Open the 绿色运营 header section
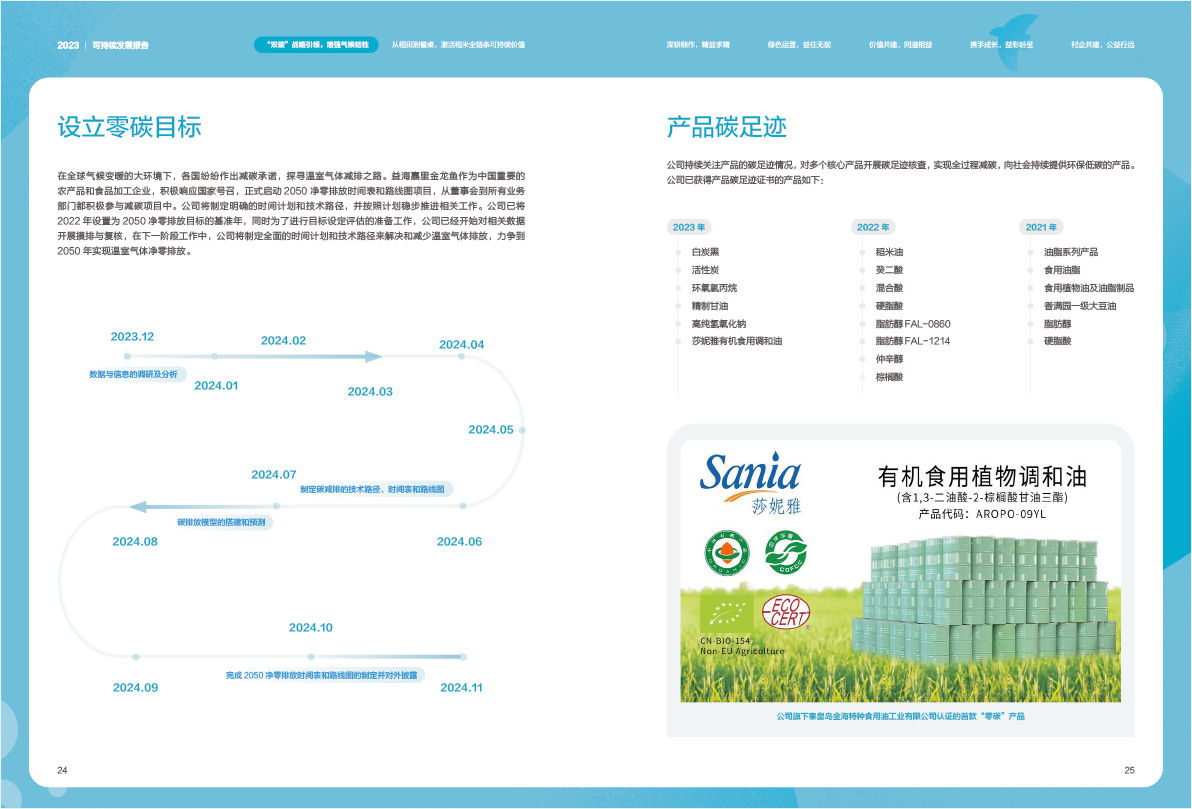1192x809 pixels. (x=799, y=45)
